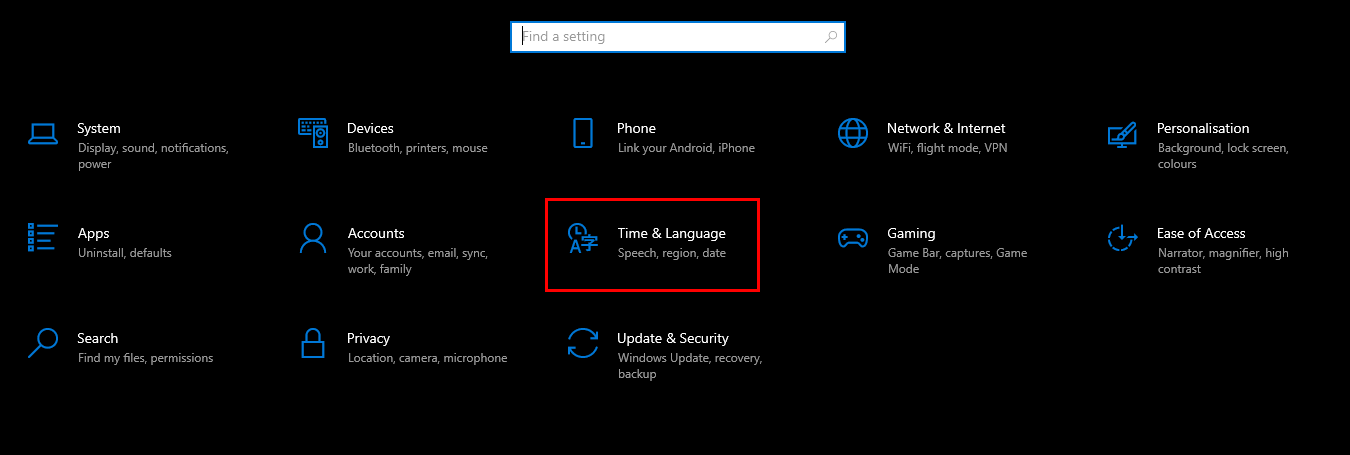The height and width of the screenshot is (455, 1350).
Task: Open the Network & Internet globe icon
Action: pyautogui.click(x=853, y=133)
